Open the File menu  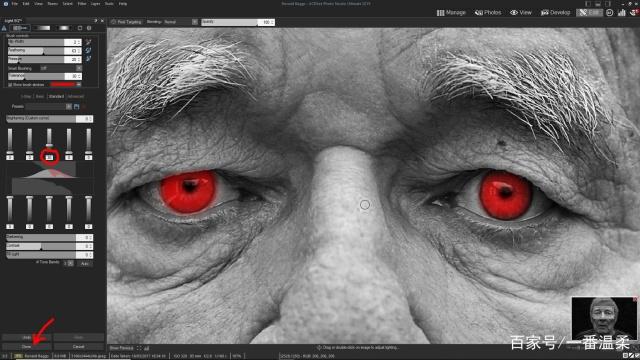(15, 4)
